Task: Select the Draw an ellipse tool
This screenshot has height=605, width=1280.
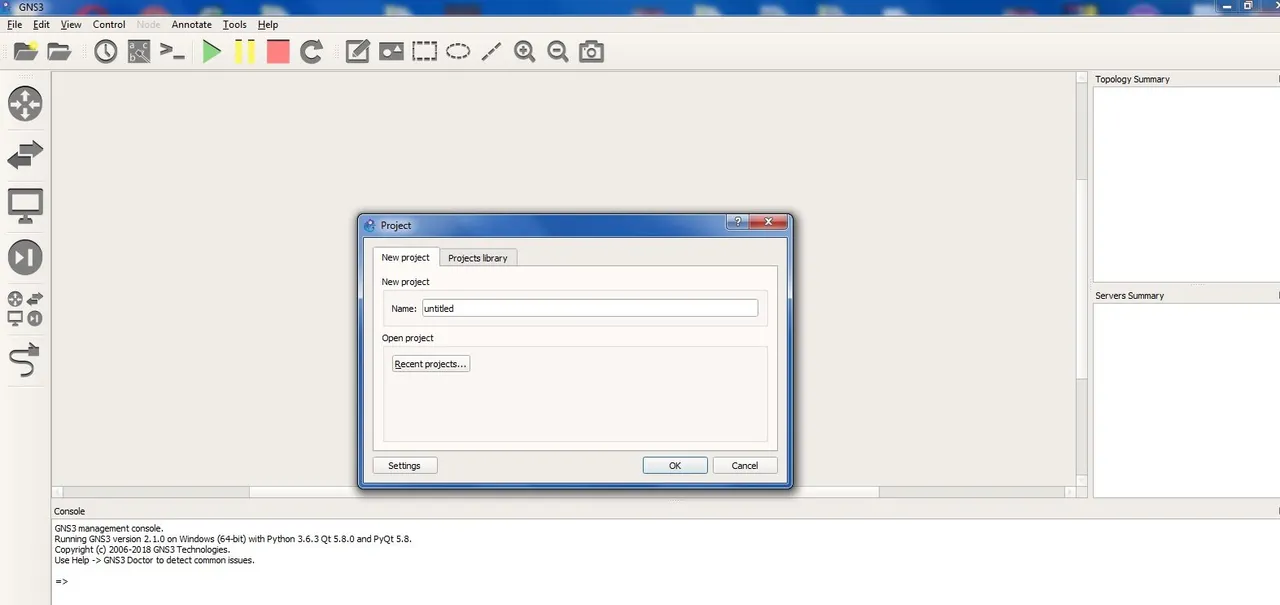Action: pos(458,51)
